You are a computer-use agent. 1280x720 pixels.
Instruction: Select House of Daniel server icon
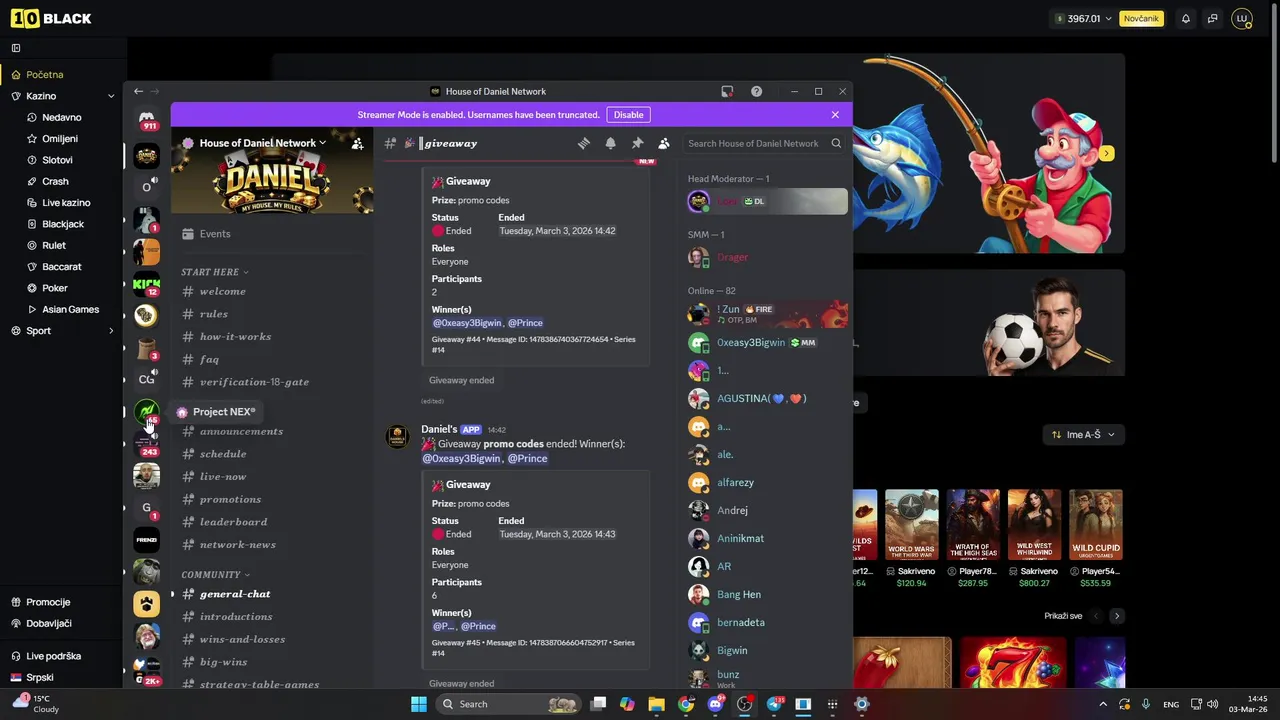pyautogui.click(x=147, y=156)
